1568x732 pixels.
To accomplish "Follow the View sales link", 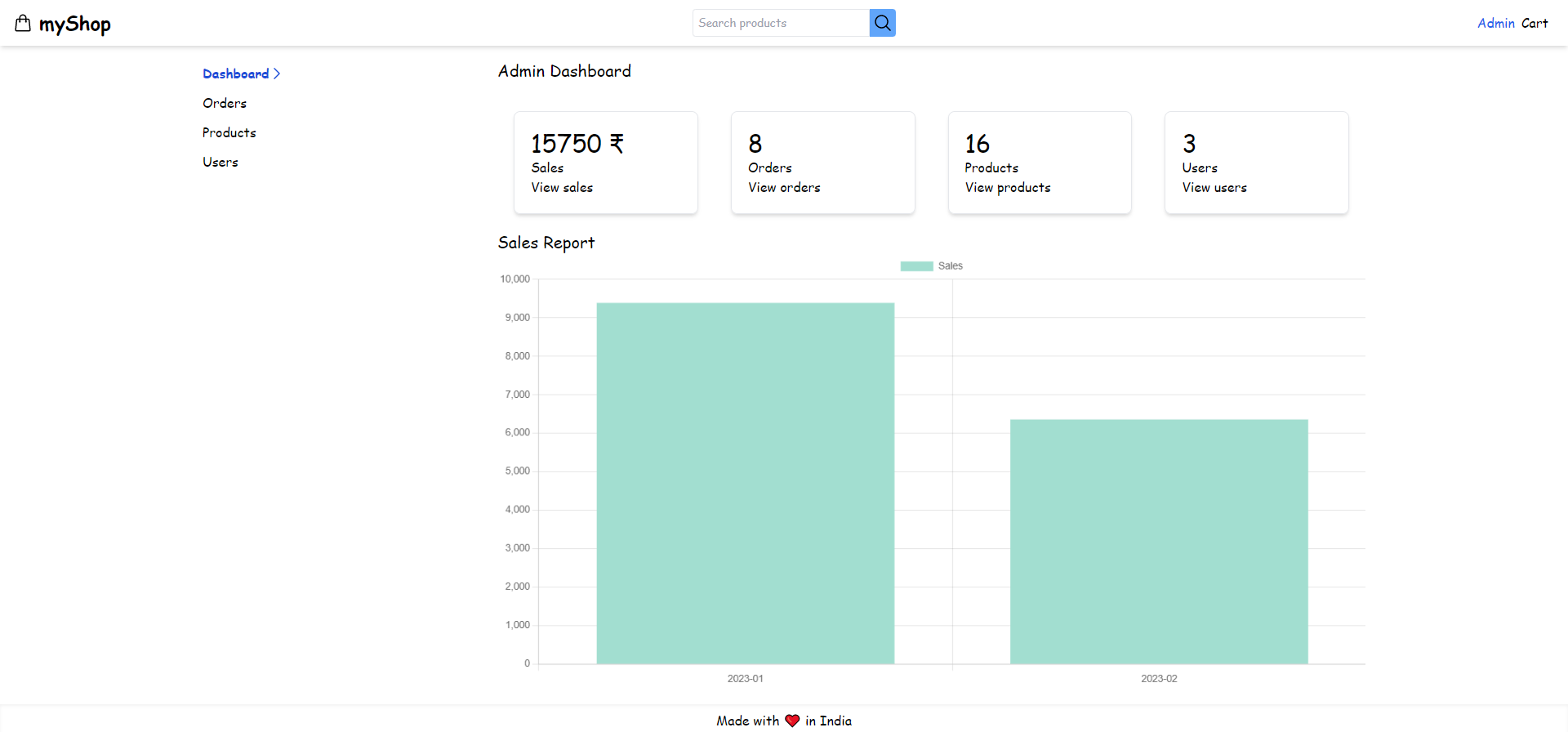I will tap(562, 187).
